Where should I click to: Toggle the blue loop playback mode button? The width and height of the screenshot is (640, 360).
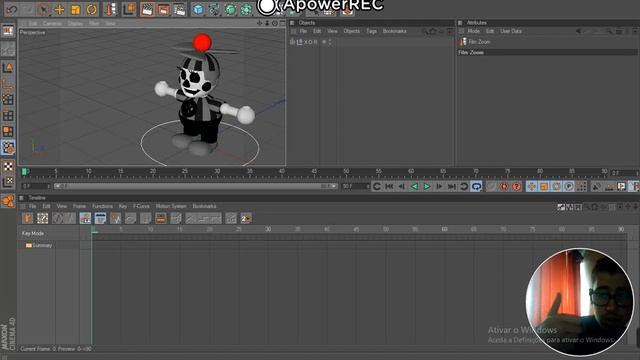[476, 187]
